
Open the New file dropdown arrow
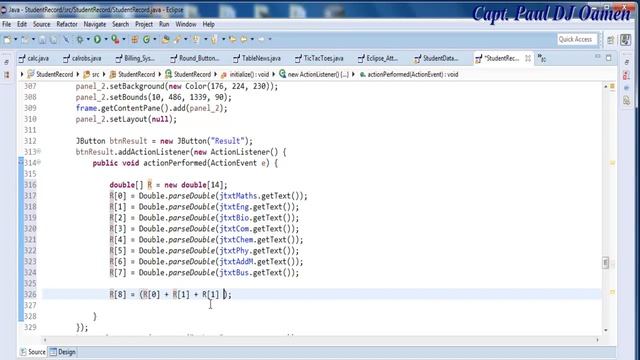pyautogui.click(x=16, y=40)
